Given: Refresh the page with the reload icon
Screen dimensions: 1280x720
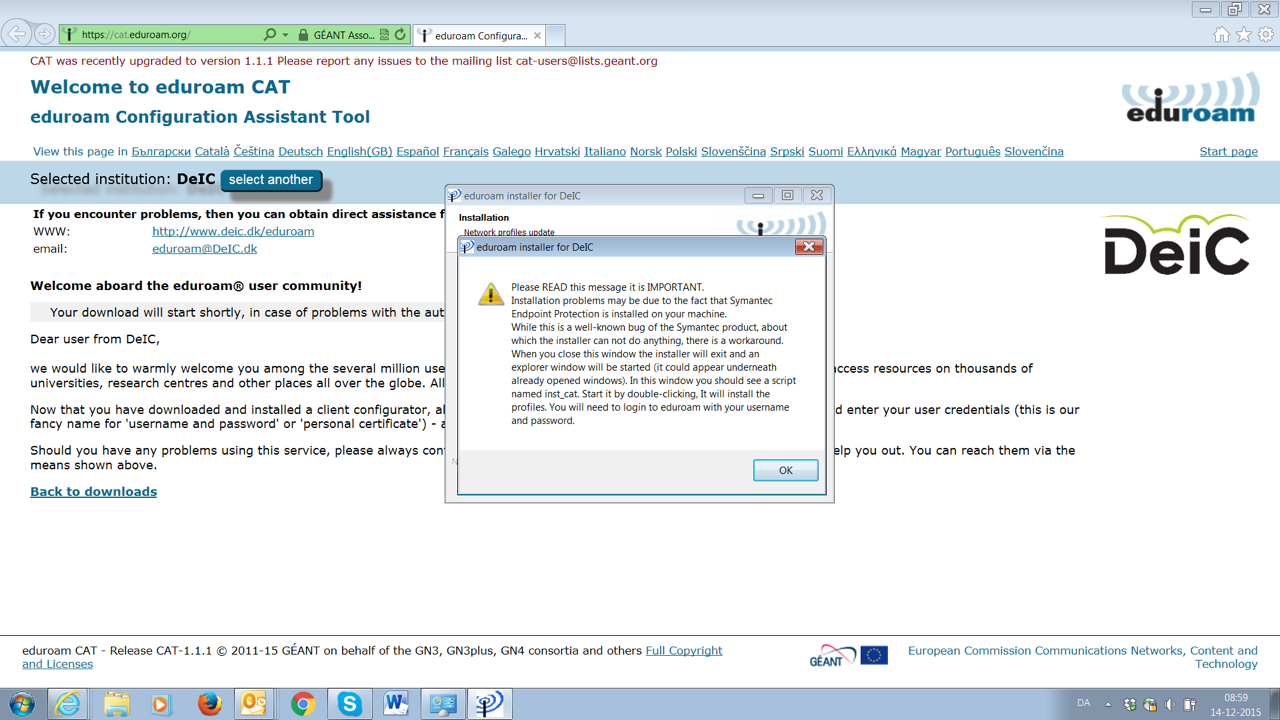Looking at the screenshot, I should click(400, 35).
